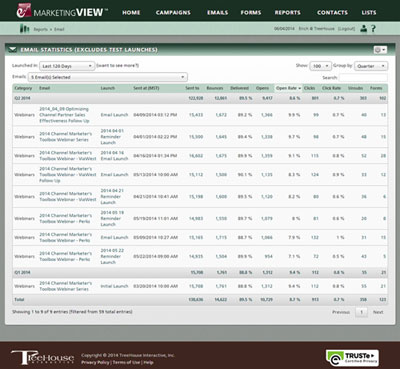The image size is (400, 369).
Task: Open the Show 100 entries dropdown
Action: [x=320, y=66]
